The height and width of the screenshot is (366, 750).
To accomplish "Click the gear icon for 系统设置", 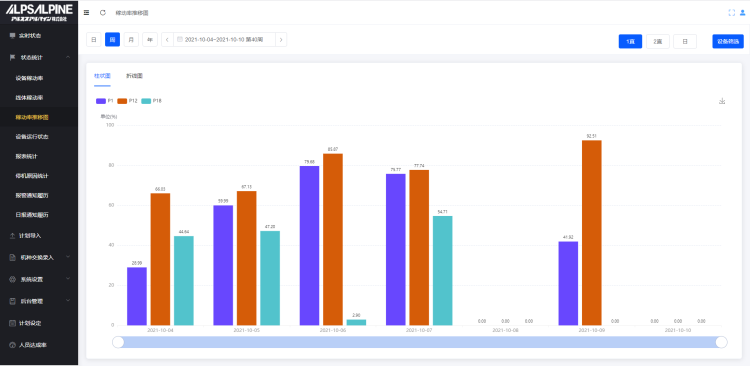I will 12,279.
